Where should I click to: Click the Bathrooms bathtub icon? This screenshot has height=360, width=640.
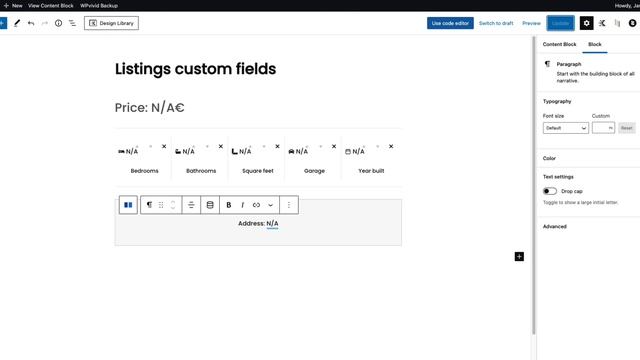point(178,151)
